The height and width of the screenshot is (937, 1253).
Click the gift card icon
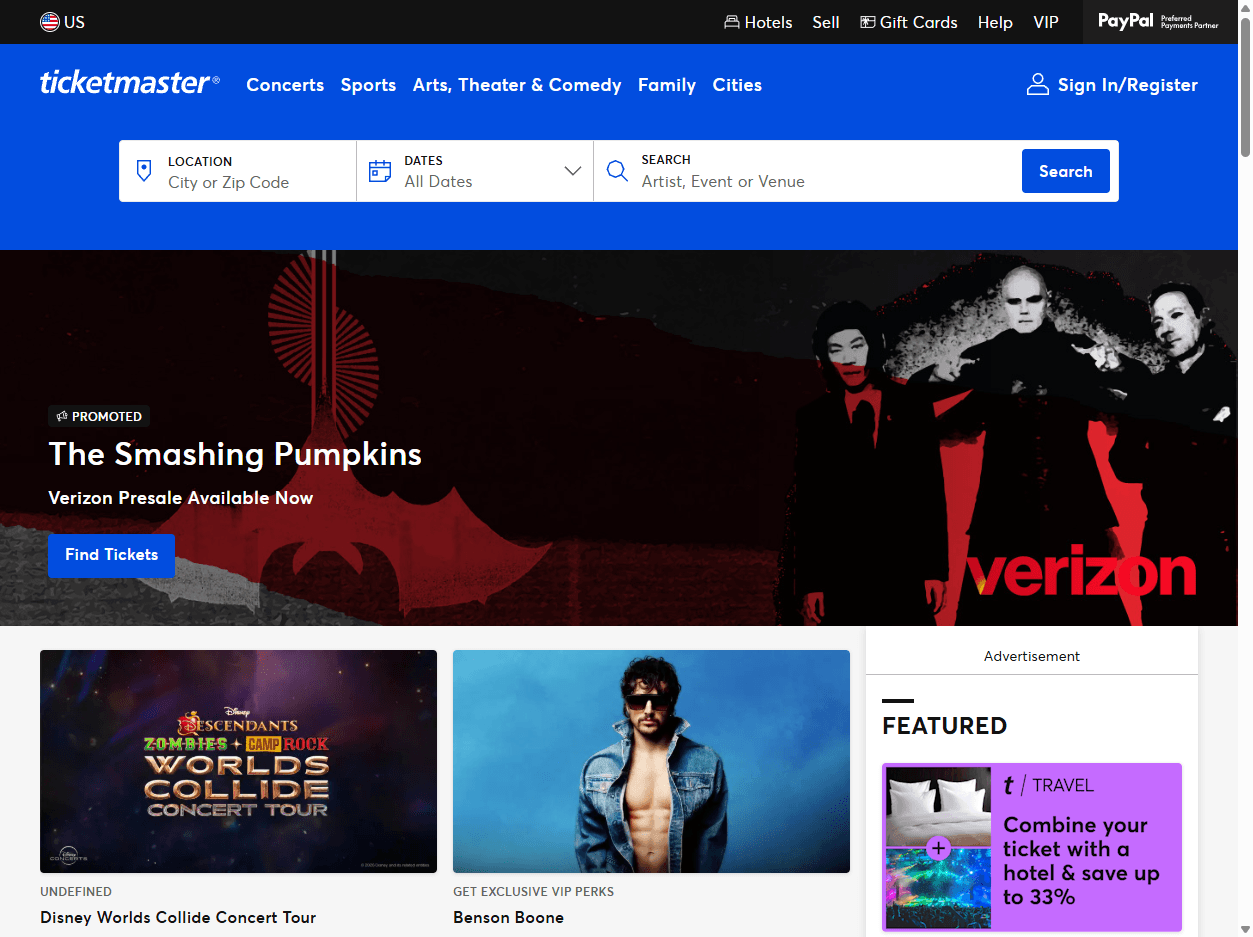[x=867, y=22]
